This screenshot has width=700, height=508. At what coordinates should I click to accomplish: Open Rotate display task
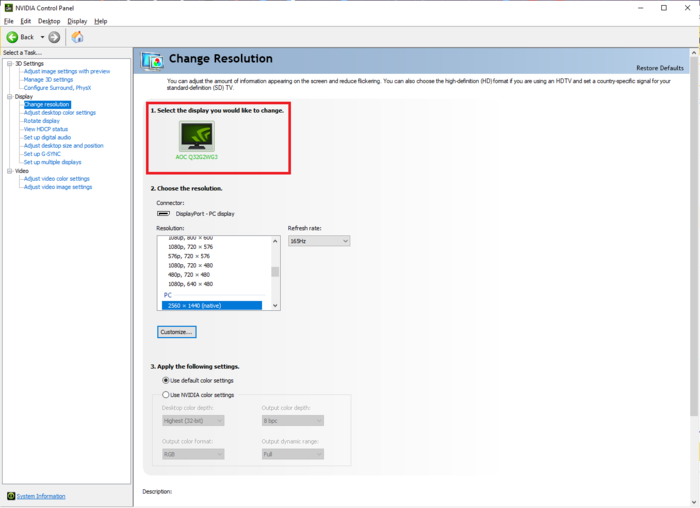click(x=42, y=121)
